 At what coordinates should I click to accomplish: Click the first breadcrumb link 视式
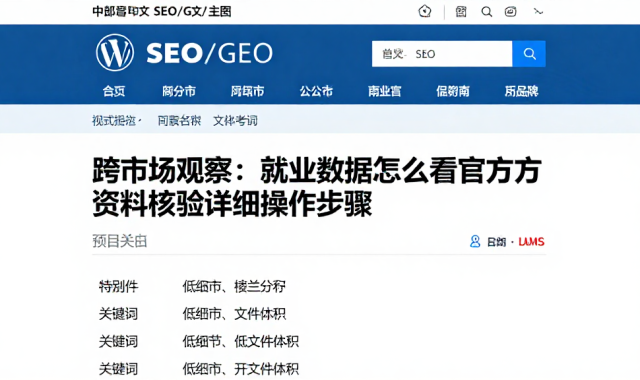[x=114, y=120]
